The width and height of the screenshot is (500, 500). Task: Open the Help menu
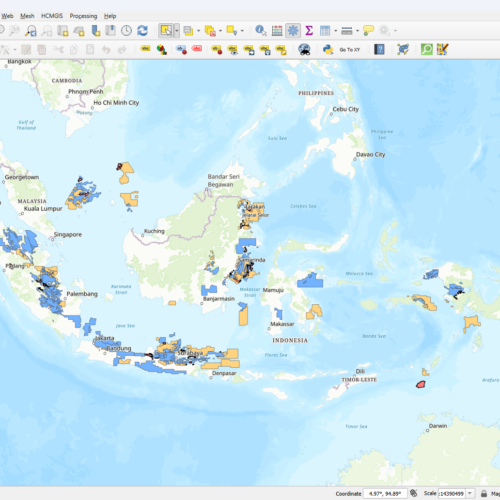point(110,16)
